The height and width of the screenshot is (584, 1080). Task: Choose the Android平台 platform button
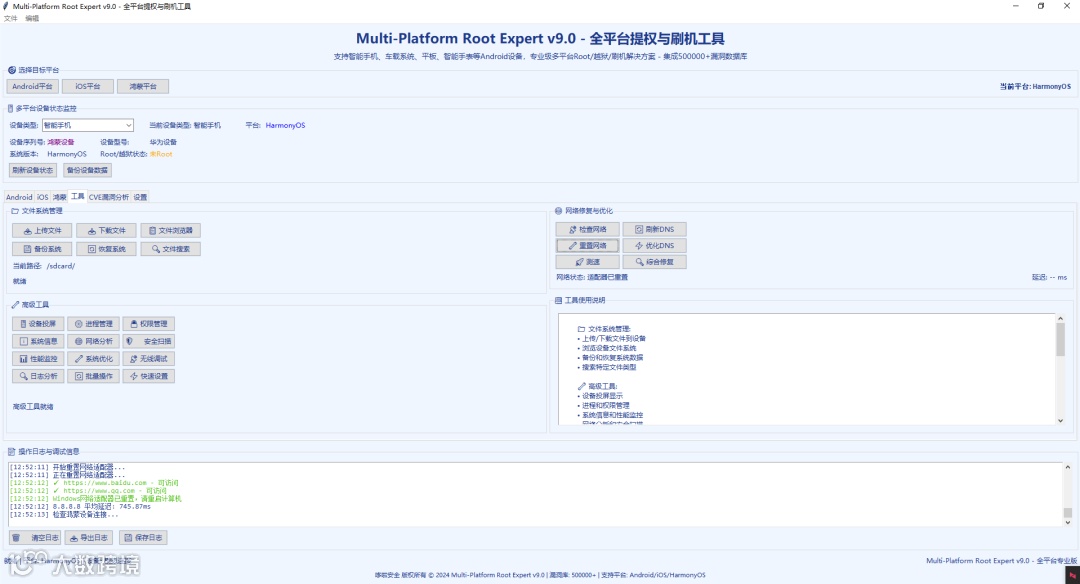(32, 86)
